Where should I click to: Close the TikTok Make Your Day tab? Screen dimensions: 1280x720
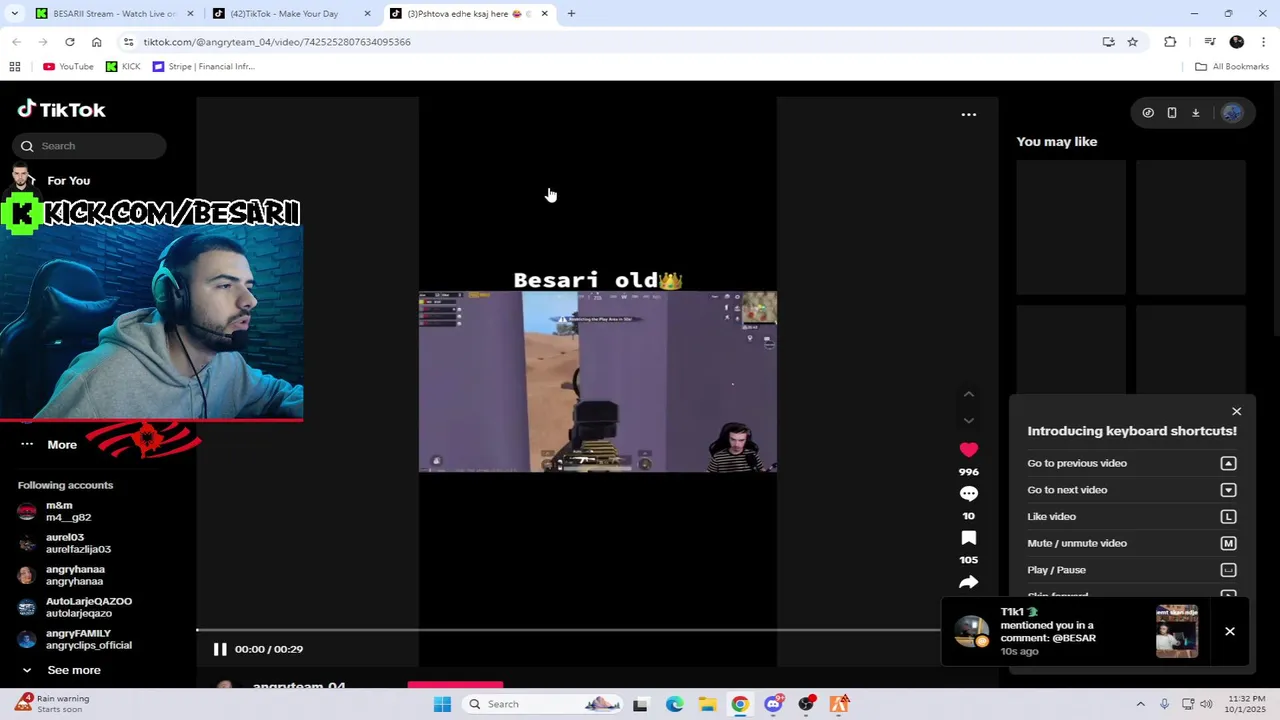point(367,13)
